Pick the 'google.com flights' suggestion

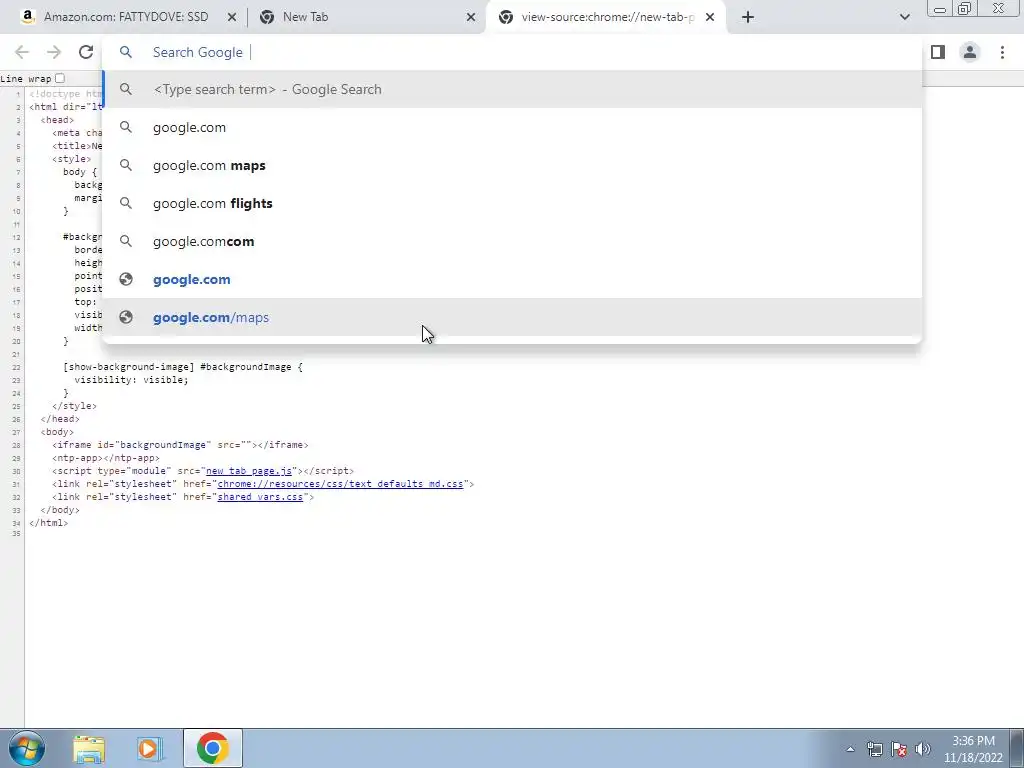(x=513, y=203)
